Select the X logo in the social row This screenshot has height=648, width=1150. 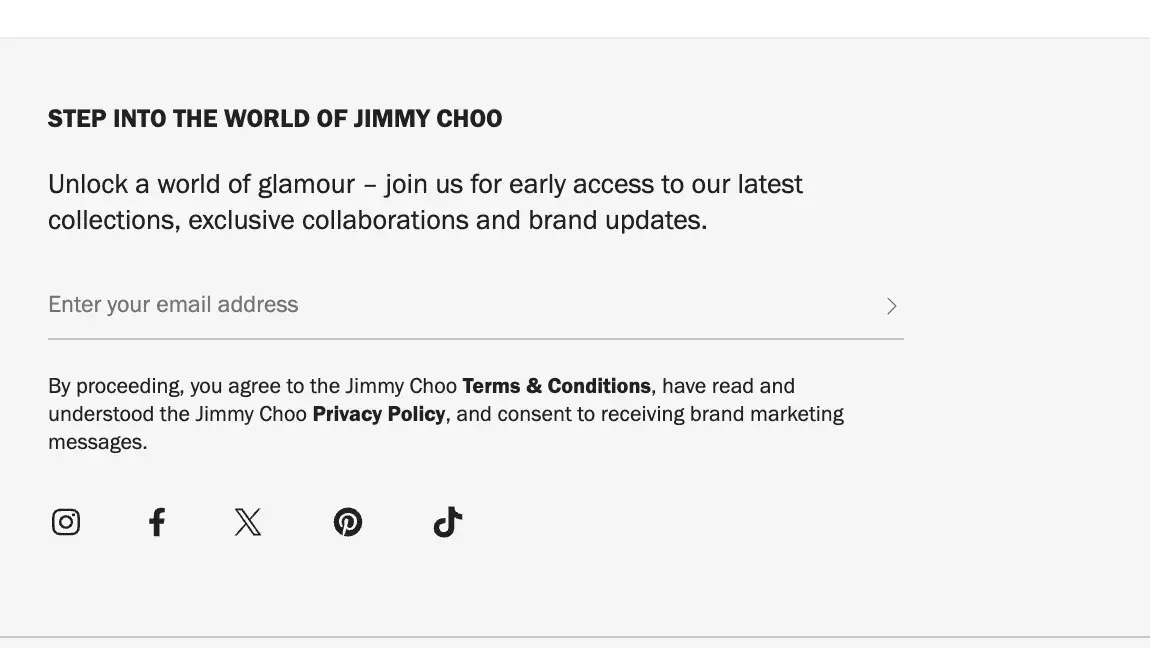point(247,521)
